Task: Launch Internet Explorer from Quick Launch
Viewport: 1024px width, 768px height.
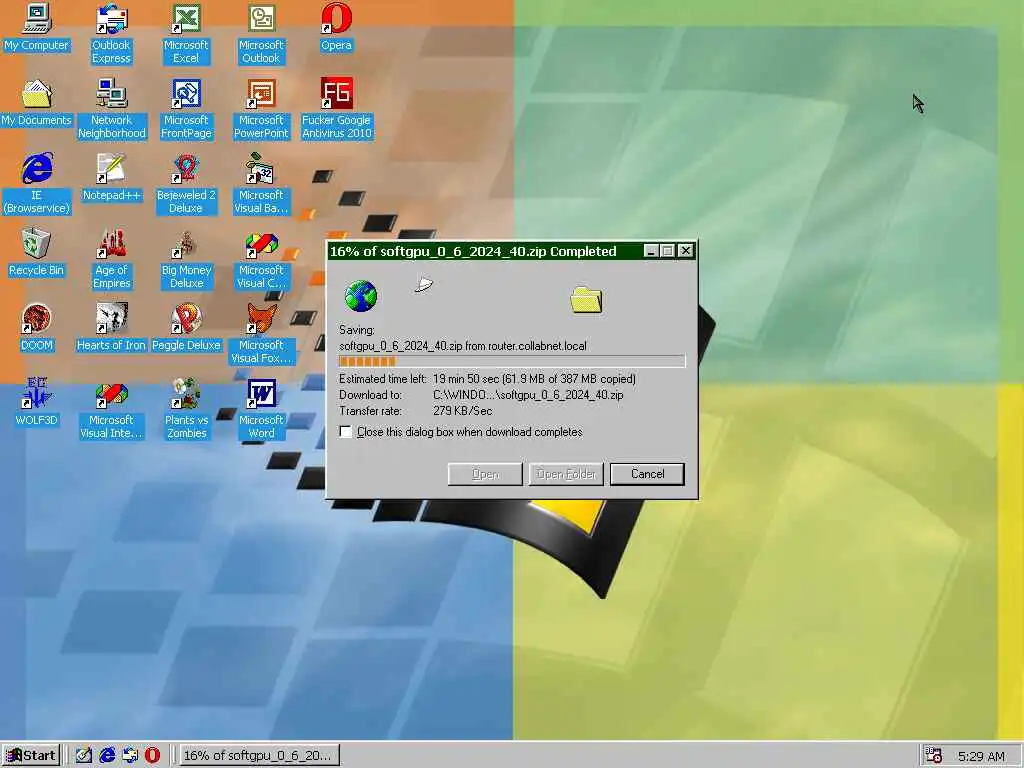Action: coord(106,756)
